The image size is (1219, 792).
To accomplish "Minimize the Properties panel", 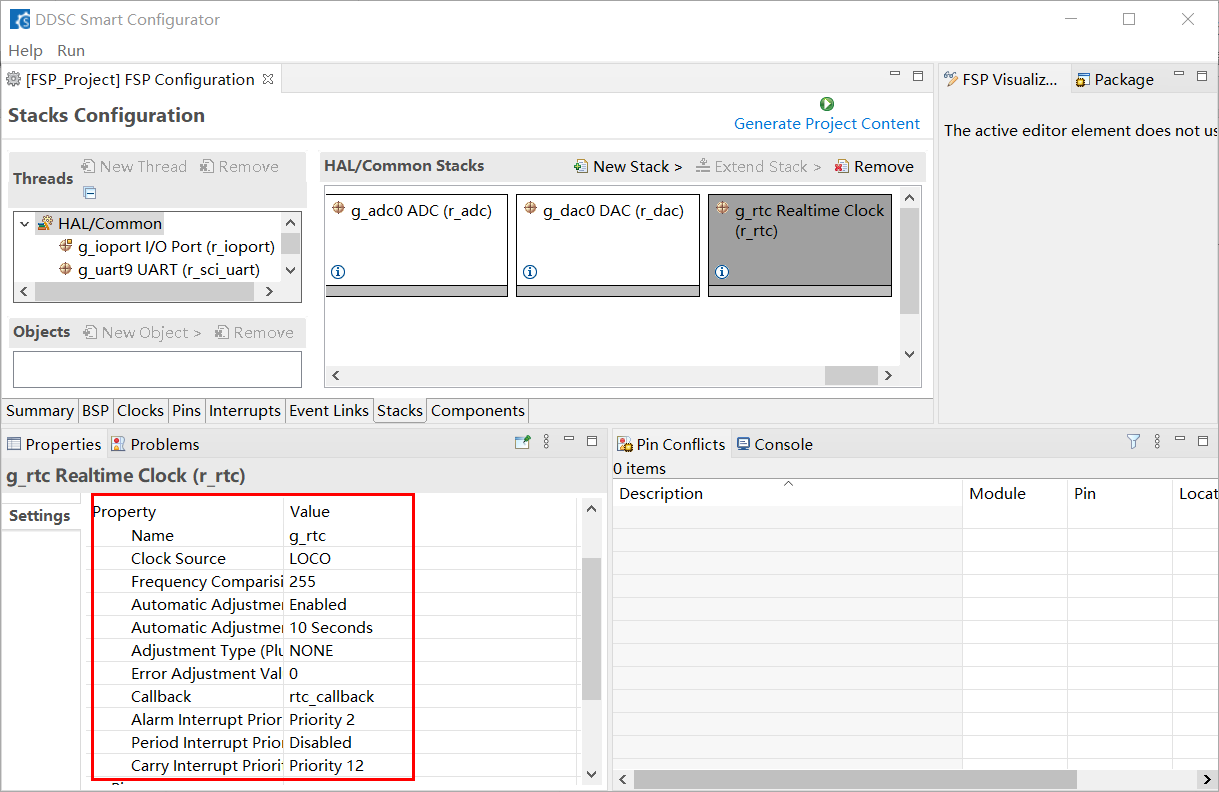I will pos(569,440).
